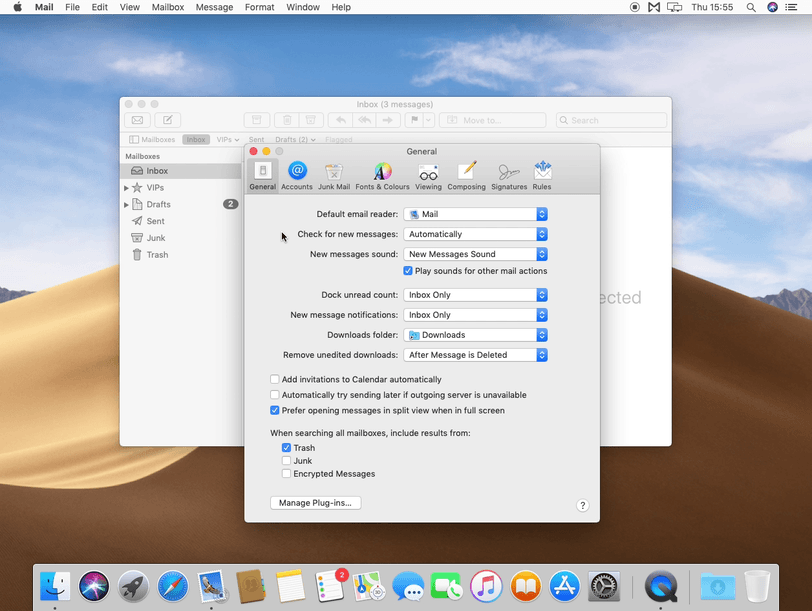Open Junk Mail preferences
The image size is (812, 611).
334,175
